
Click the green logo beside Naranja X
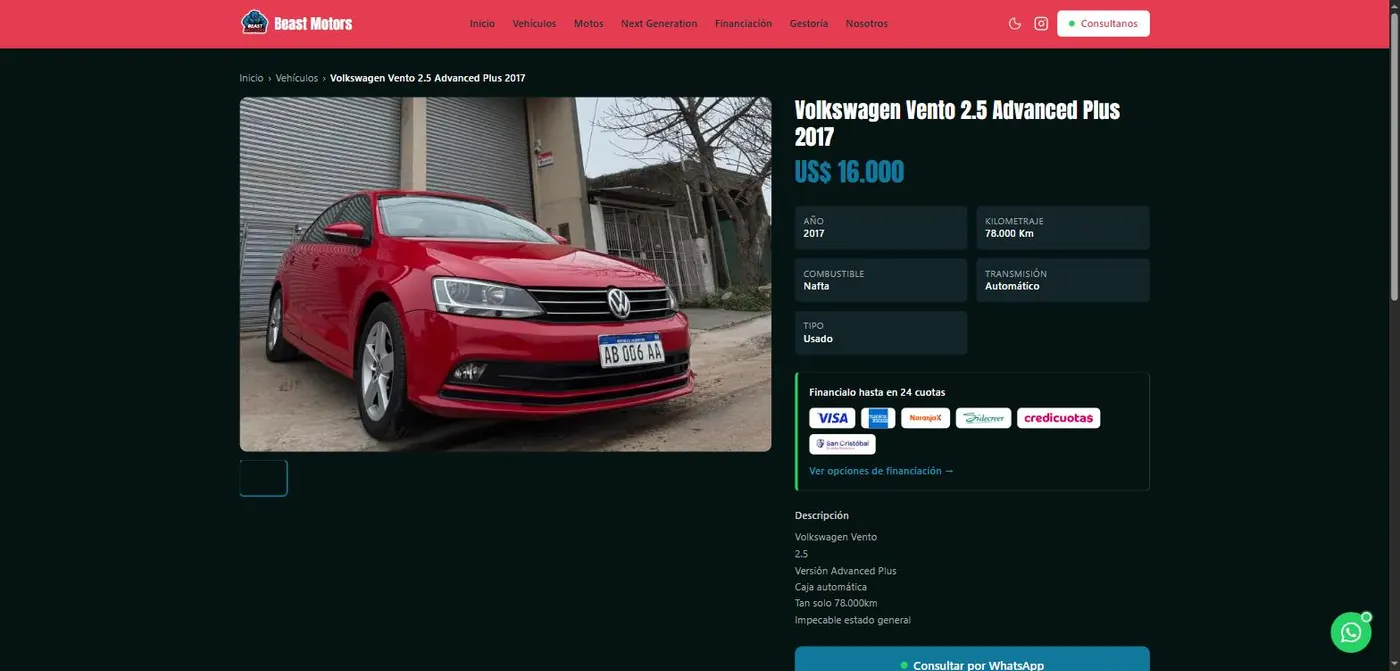[x=983, y=418]
